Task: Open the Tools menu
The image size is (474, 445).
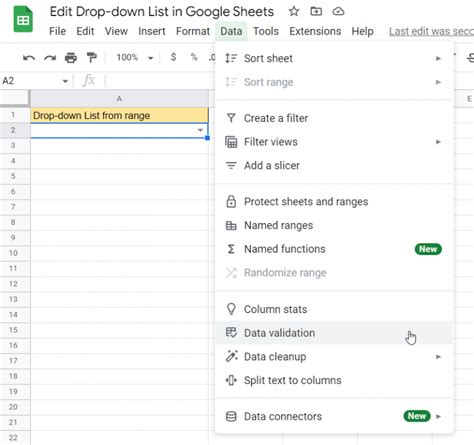Action: pyautogui.click(x=266, y=31)
